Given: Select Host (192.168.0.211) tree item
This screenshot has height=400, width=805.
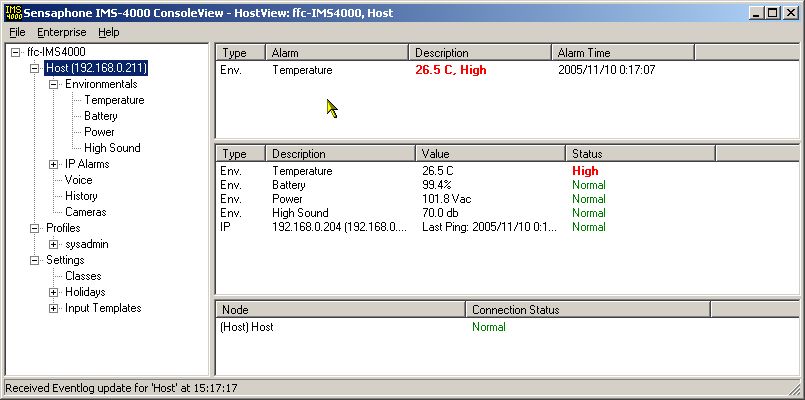Looking at the screenshot, I should [x=97, y=68].
